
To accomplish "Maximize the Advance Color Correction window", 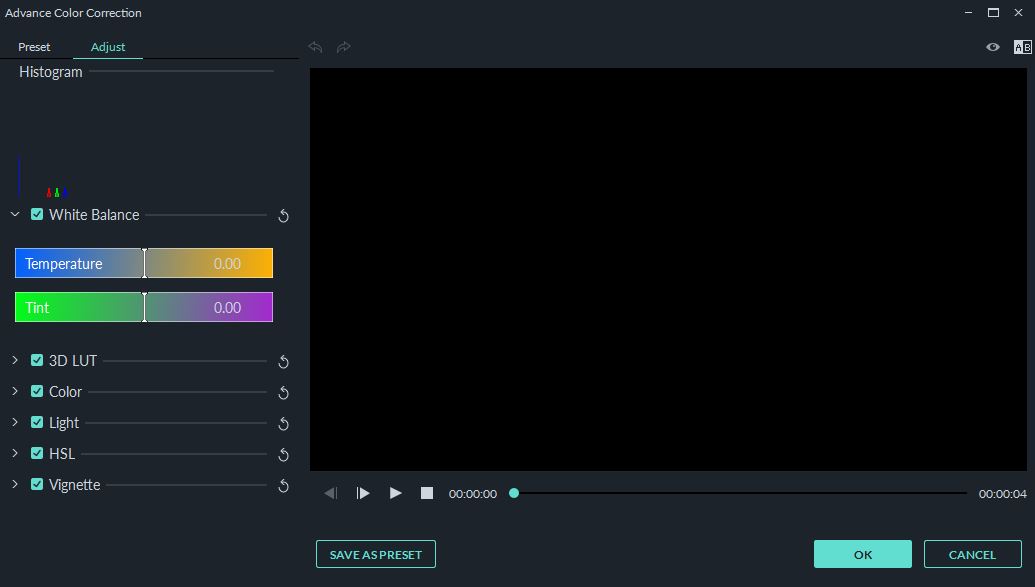I will pos(993,13).
